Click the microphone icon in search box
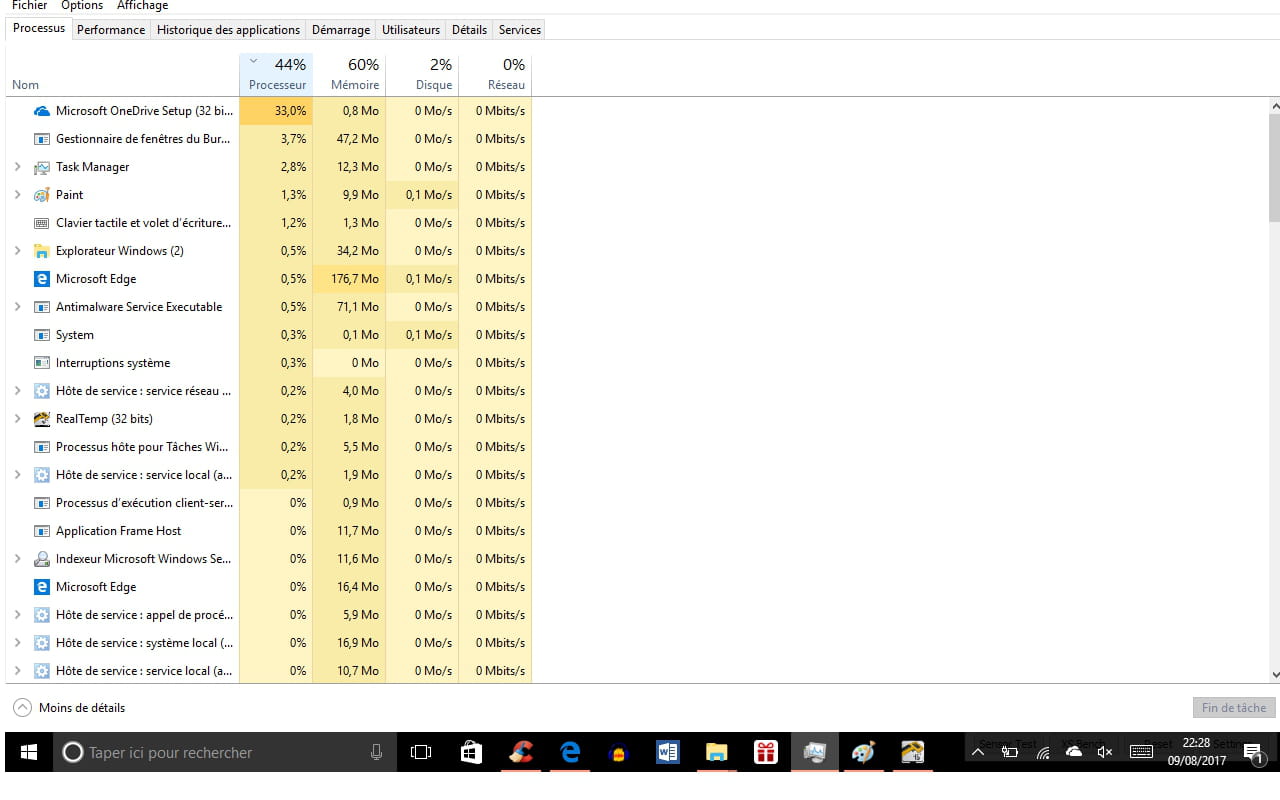Screen dimensions: 1280x800 [376, 752]
